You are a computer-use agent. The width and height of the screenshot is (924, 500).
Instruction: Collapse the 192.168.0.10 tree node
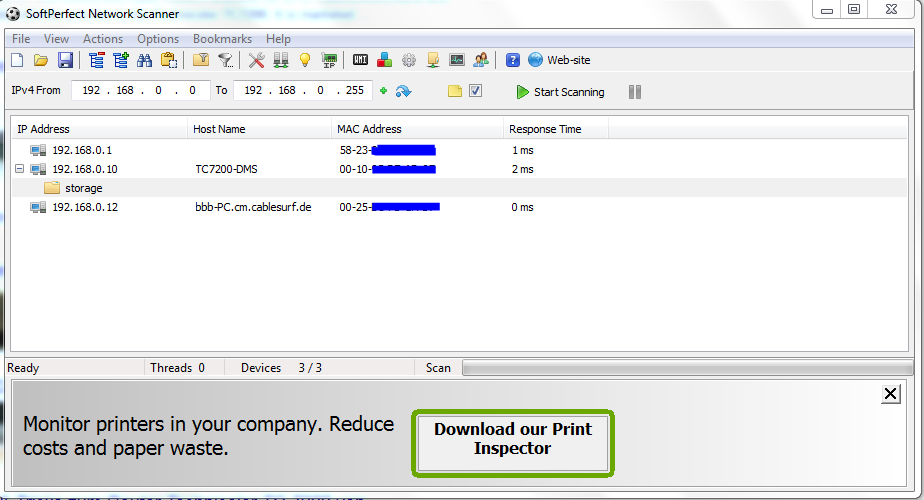coord(19,169)
